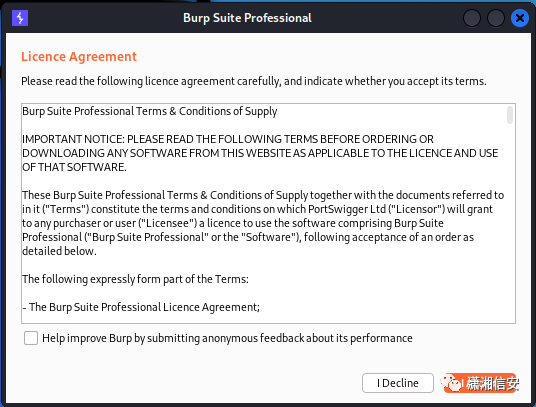This screenshot has width=536, height=407.
Task: Accept the licence with the orange button
Action: (480, 383)
